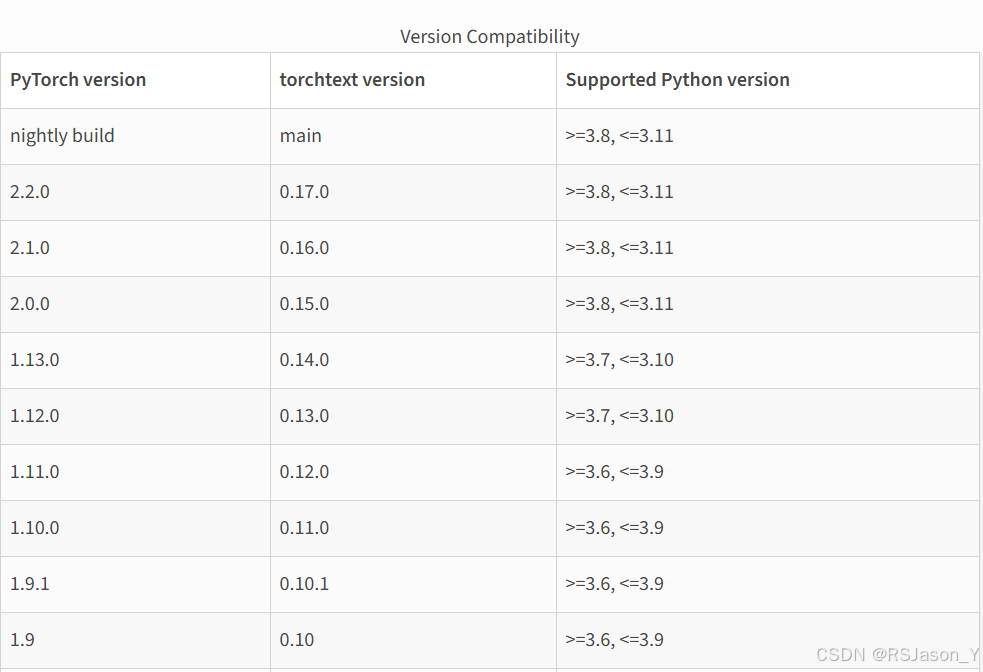Select the nightly build cell

[x=62, y=136]
